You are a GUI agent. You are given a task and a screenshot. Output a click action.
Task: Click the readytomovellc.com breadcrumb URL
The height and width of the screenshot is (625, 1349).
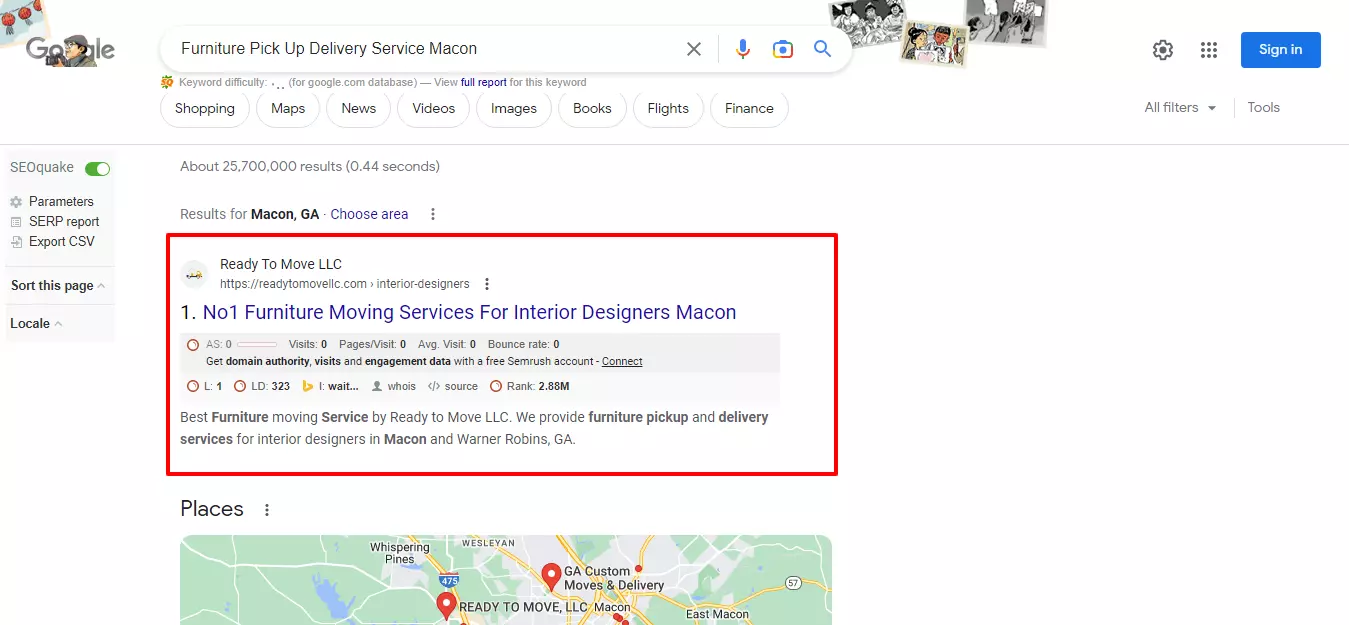pos(344,284)
